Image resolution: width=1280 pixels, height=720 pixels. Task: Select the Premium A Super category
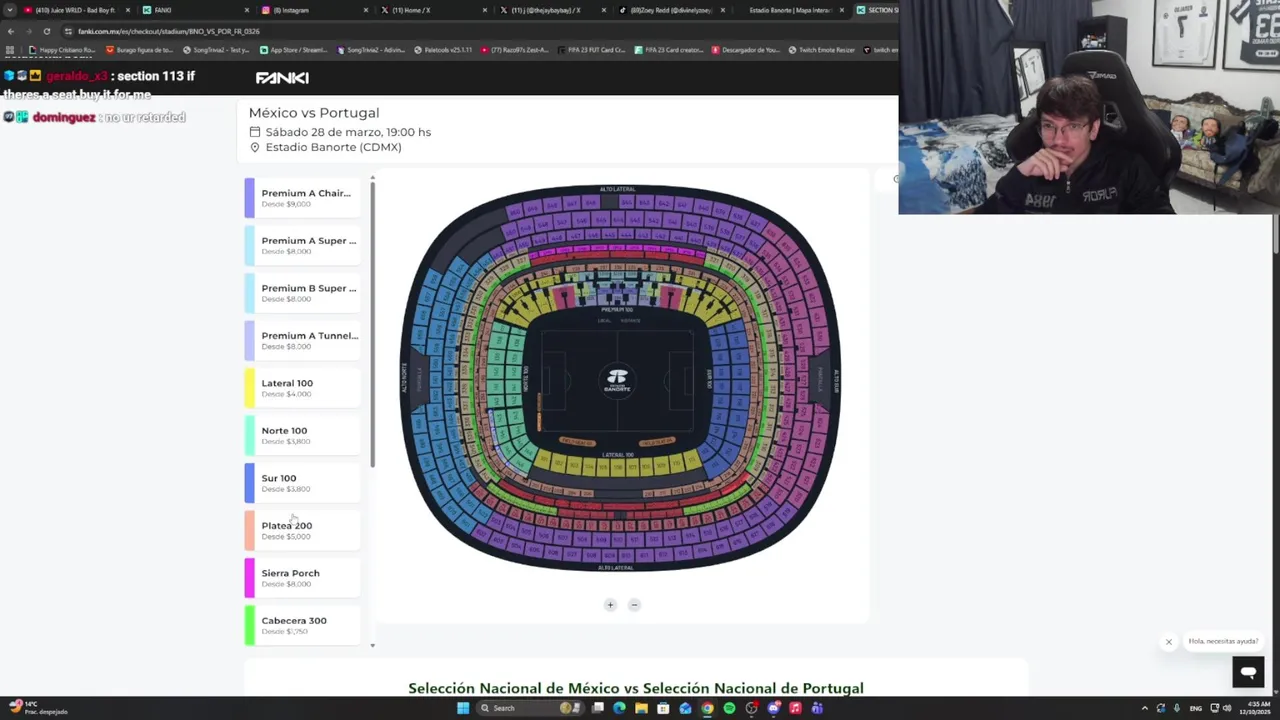tap(302, 245)
